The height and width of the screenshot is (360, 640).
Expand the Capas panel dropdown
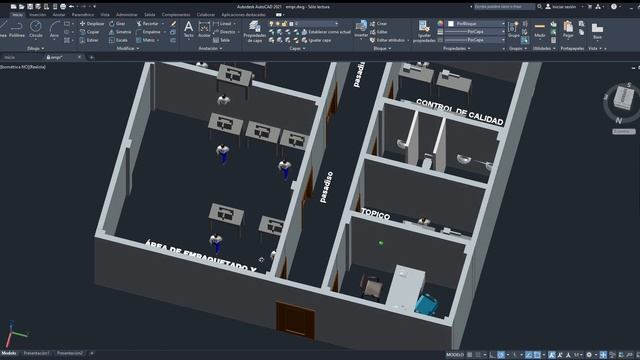297,48
